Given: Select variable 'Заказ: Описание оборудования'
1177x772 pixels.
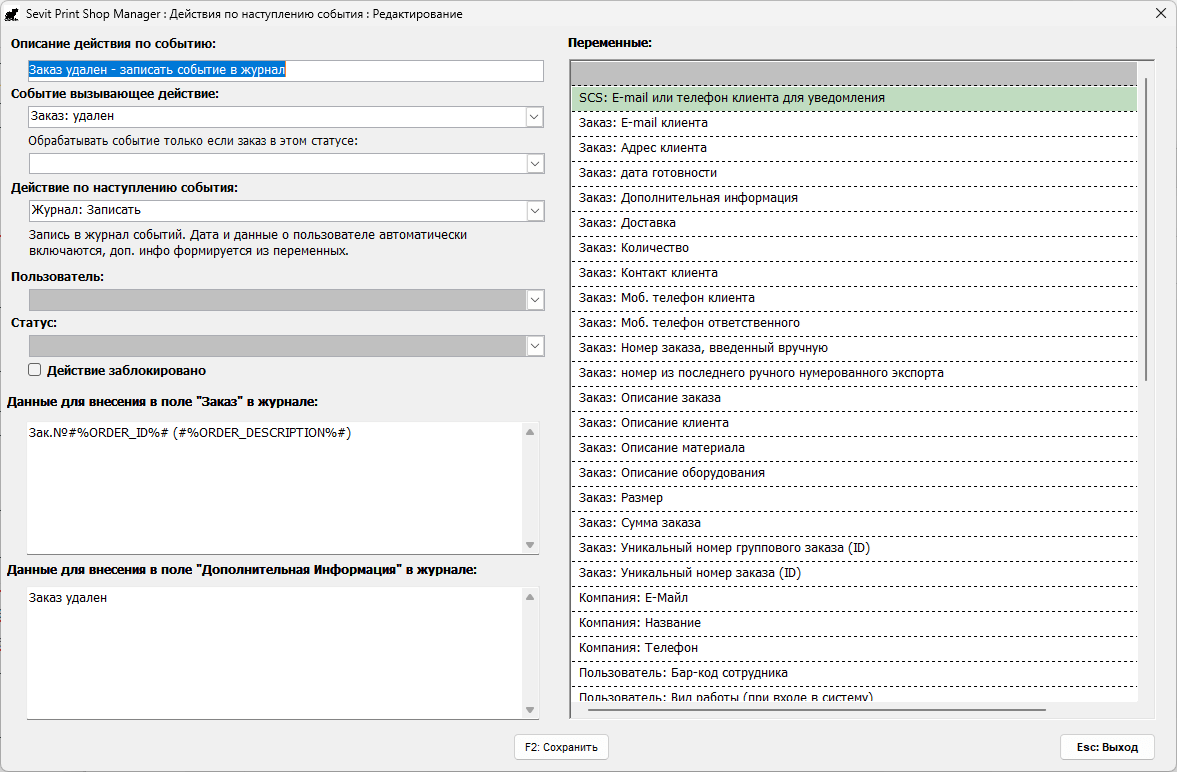Looking at the screenshot, I should (854, 473).
